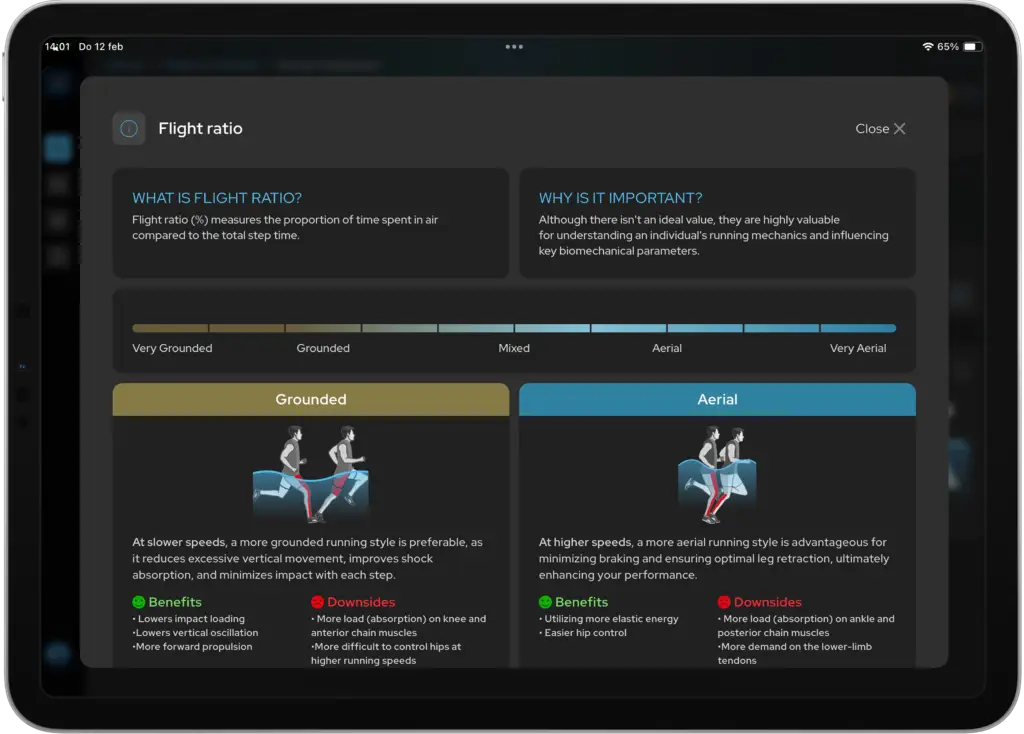Select the Aerial runner illustration
Viewport: 1024px width, 734px height.
(715, 474)
